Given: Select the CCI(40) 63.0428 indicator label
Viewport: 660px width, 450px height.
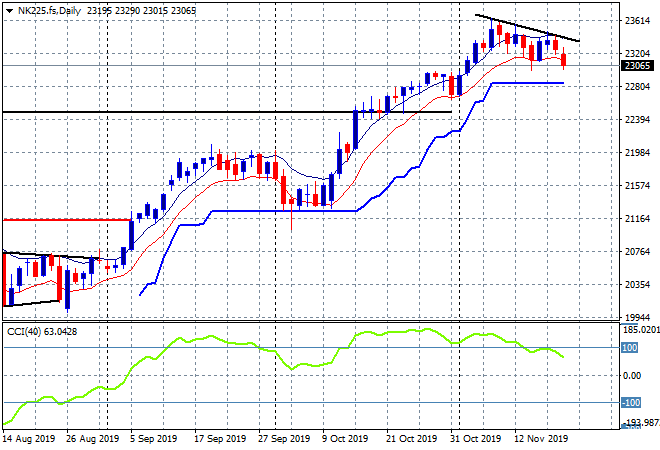Looking at the screenshot, I should tap(42, 332).
